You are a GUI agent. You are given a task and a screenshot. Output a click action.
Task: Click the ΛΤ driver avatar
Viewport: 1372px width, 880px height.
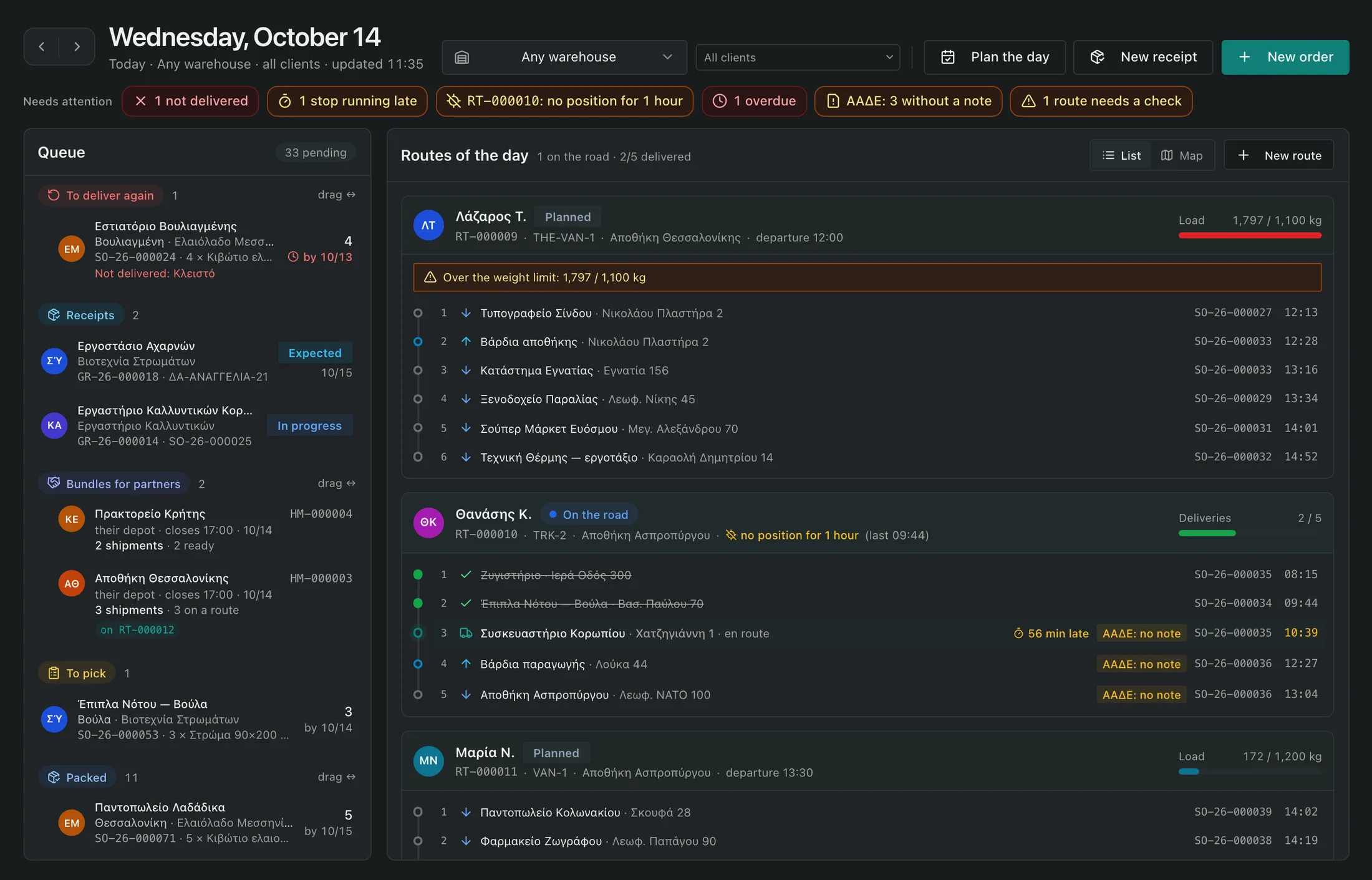click(428, 225)
